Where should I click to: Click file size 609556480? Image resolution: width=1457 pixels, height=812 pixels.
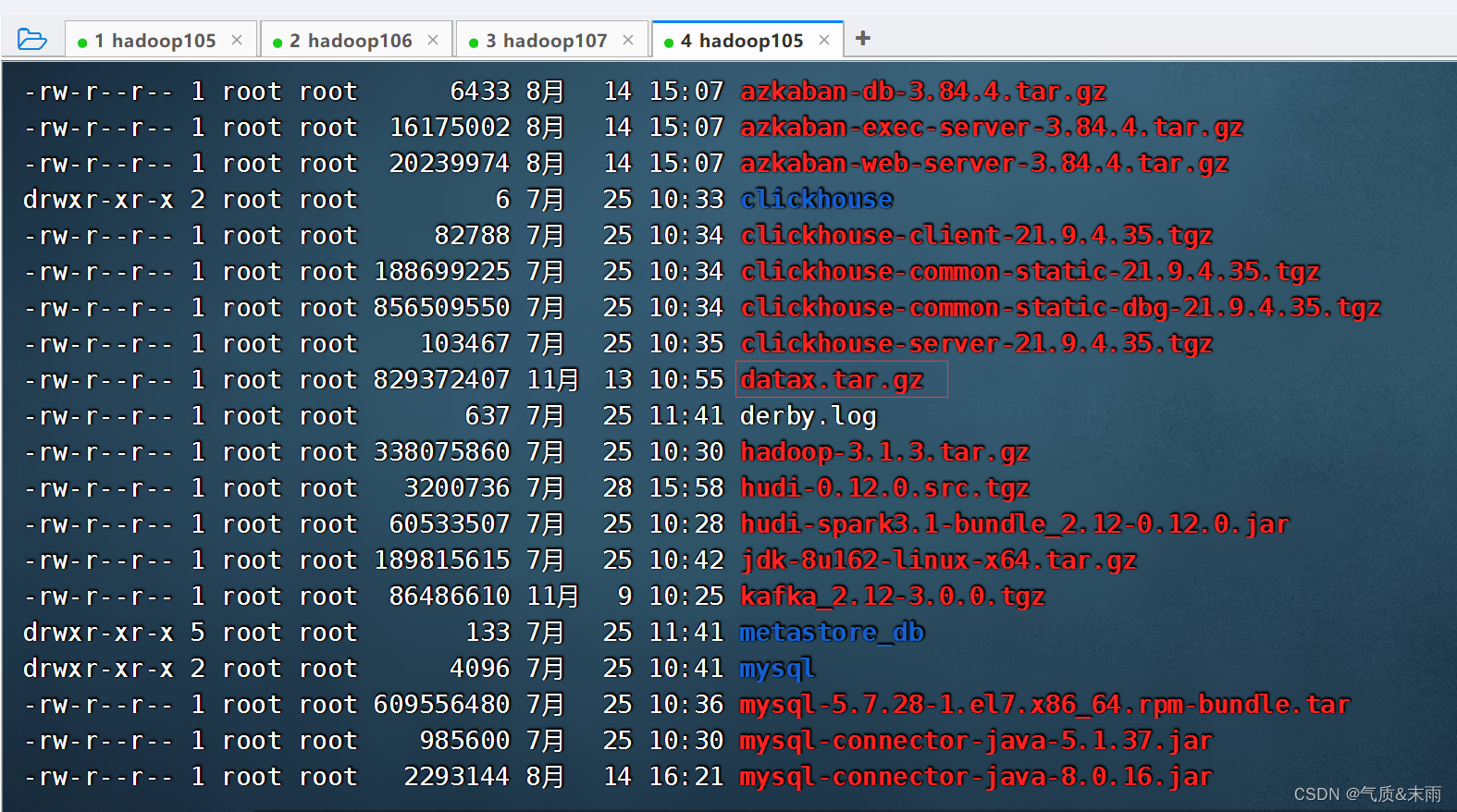tap(442, 705)
